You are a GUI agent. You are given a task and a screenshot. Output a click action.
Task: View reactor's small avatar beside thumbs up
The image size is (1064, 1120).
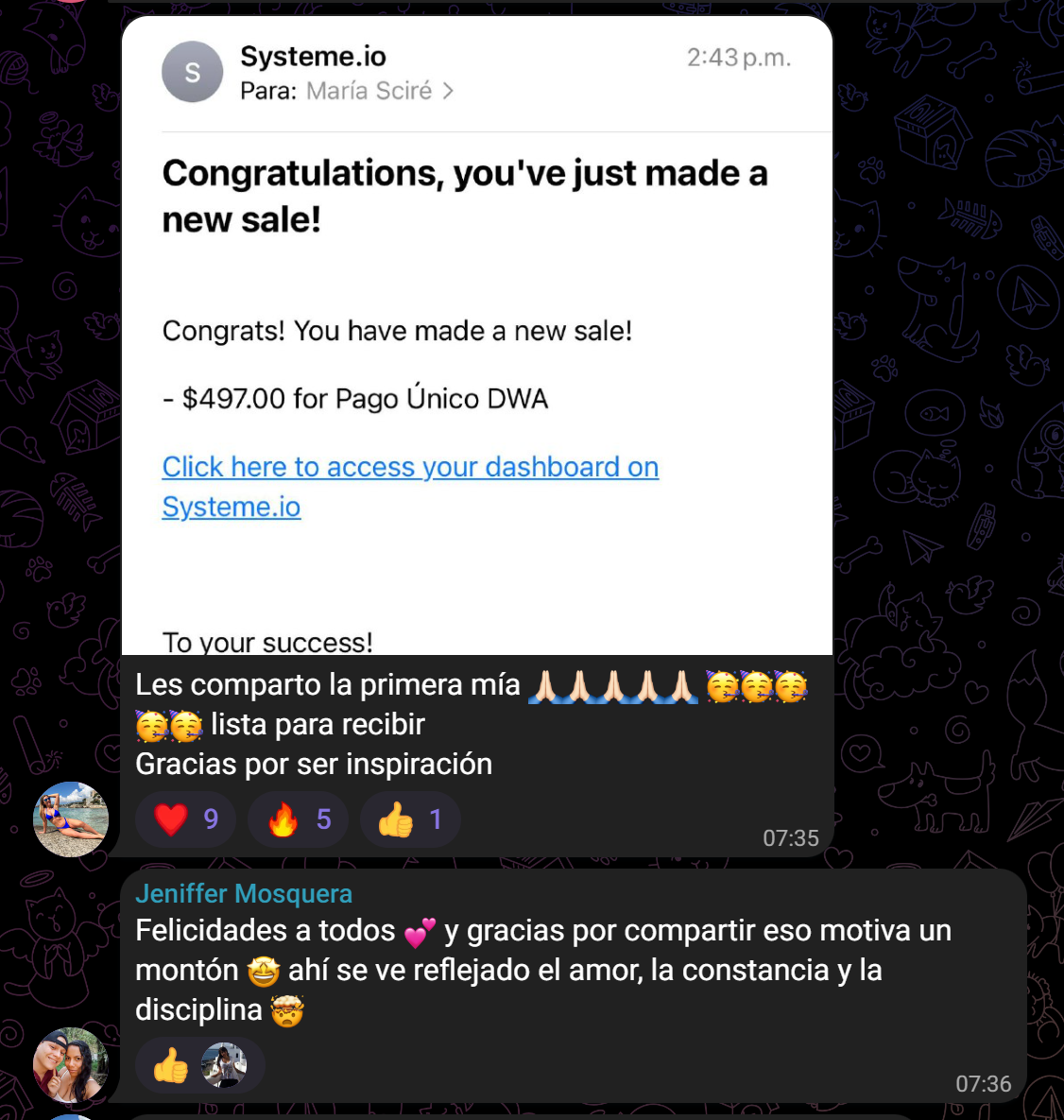pyautogui.click(x=224, y=1065)
